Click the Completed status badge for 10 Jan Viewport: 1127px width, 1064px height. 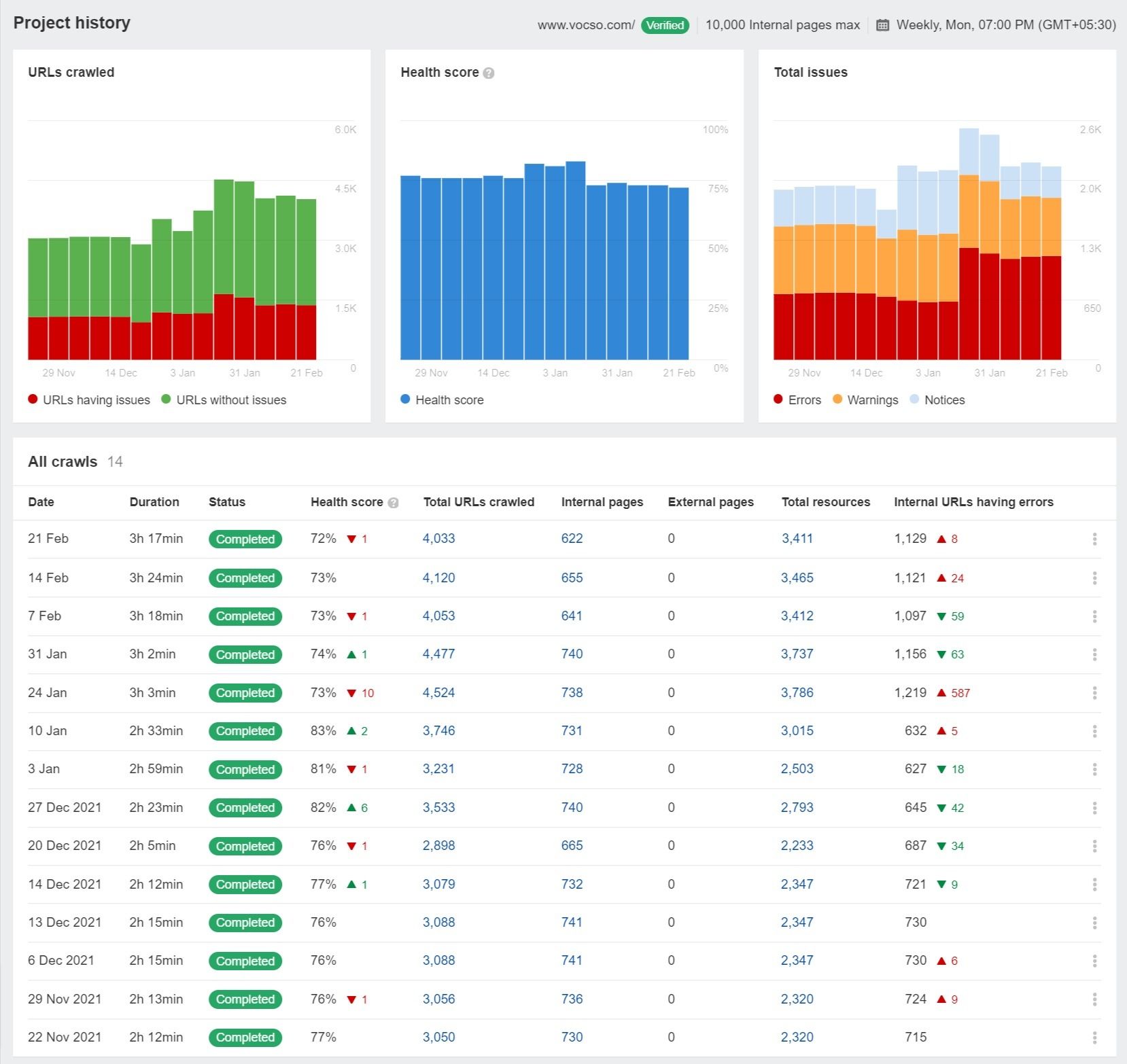245,731
